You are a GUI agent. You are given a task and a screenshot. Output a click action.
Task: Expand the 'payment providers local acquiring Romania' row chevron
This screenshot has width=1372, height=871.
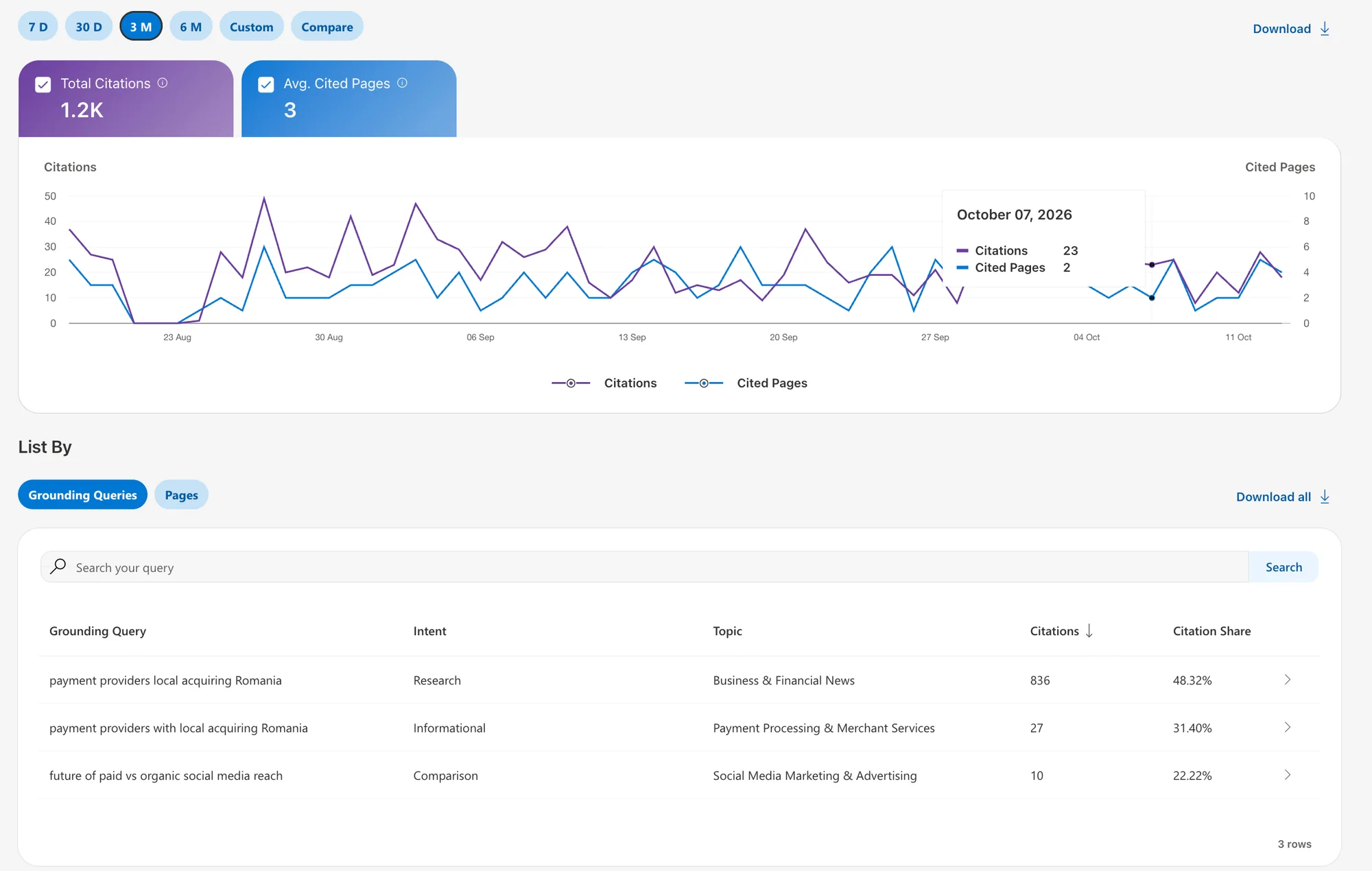click(1288, 680)
